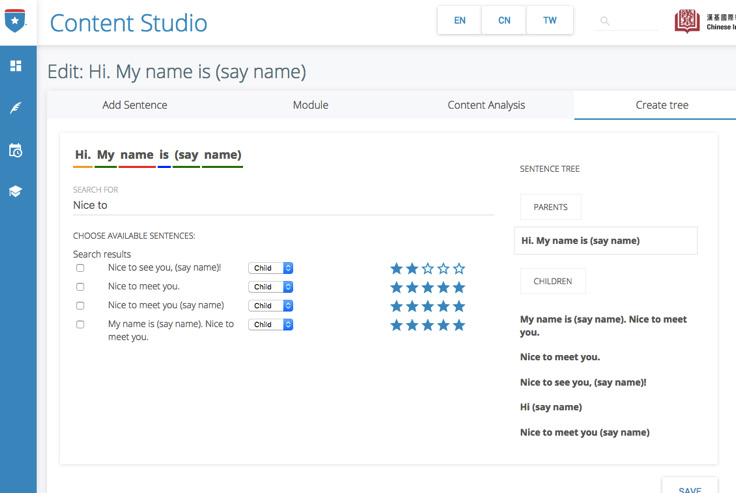Switch to the Add Sentence tab
This screenshot has height=493, width=736.
(135, 105)
